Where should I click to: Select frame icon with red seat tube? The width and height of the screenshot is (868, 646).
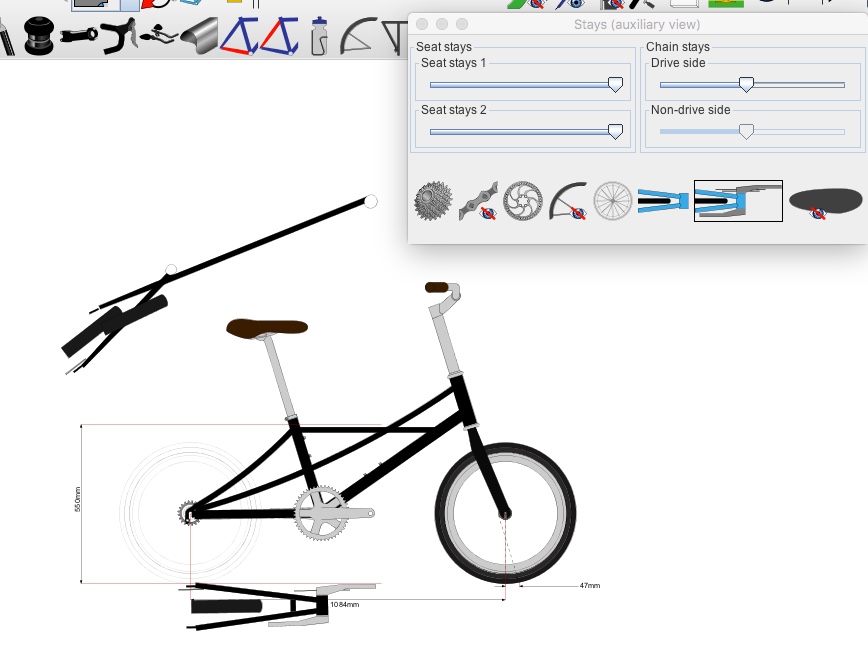point(279,36)
